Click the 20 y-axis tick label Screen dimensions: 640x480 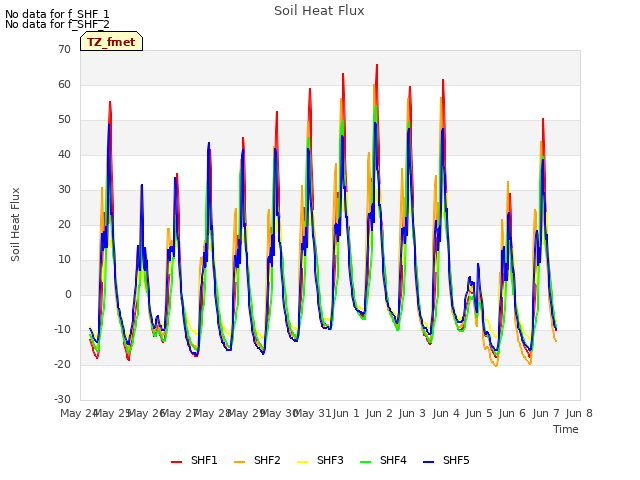coord(64,224)
